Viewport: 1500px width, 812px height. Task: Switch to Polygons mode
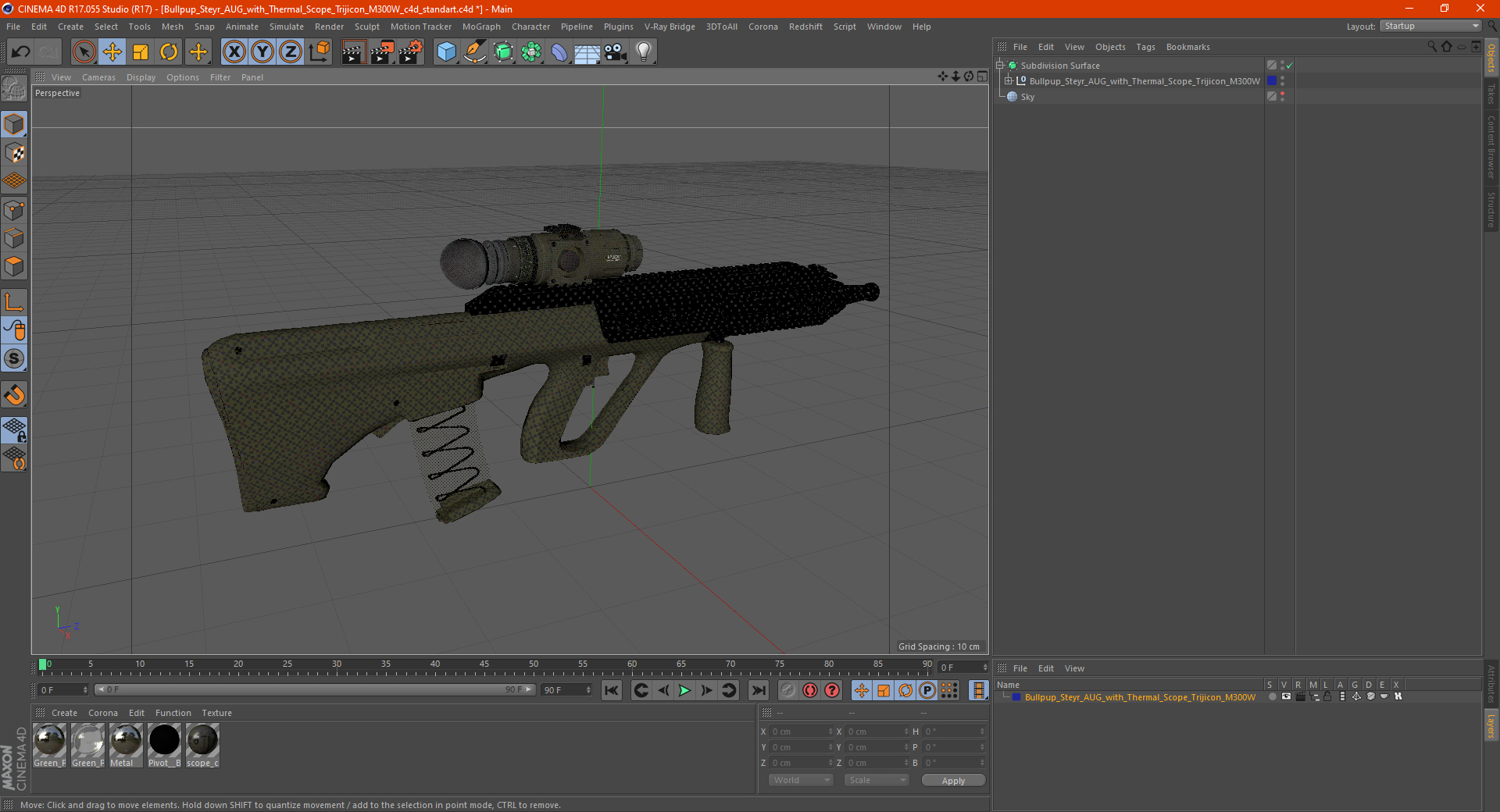pyautogui.click(x=14, y=266)
